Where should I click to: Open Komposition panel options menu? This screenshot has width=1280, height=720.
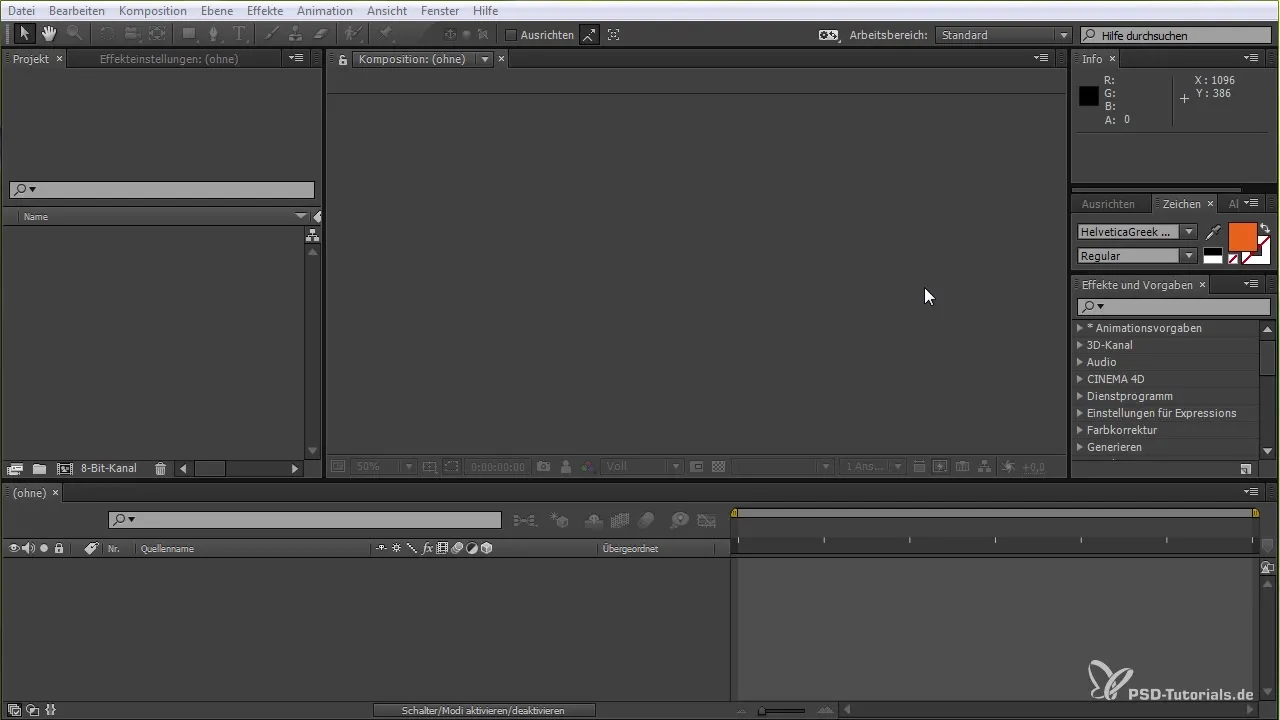pyautogui.click(x=1041, y=59)
